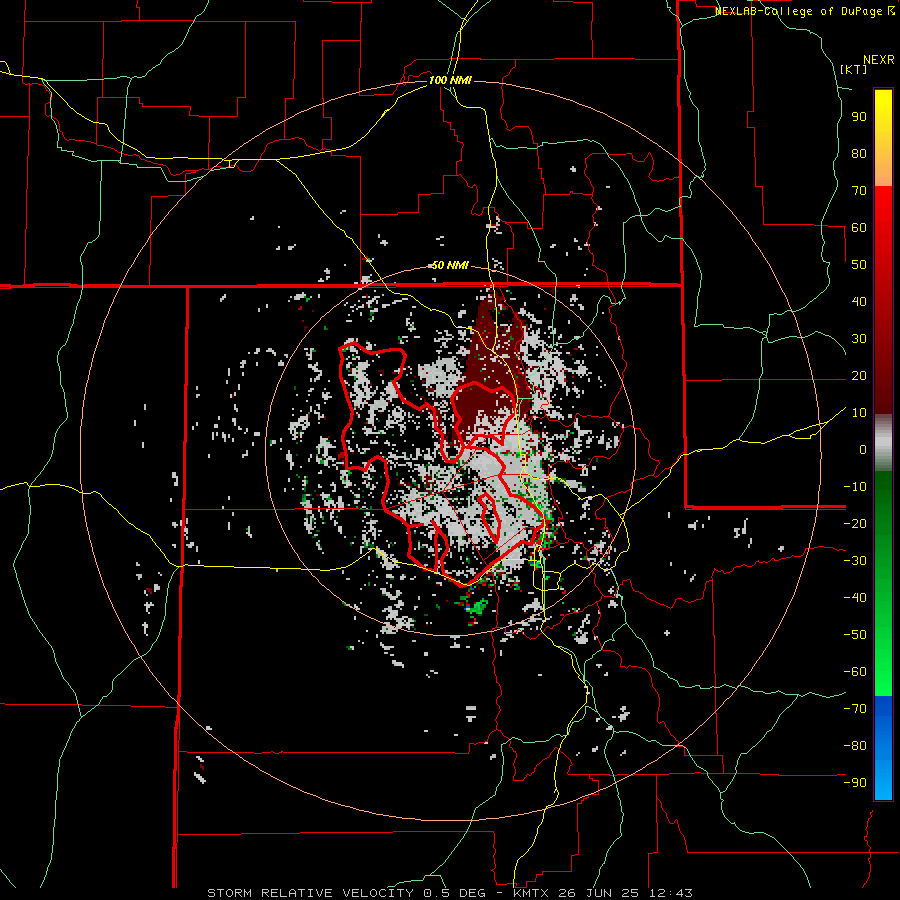Viewport: 900px width, 900px height.
Task: Click the orange segment of the color bar
Action: [x=883, y=169]
